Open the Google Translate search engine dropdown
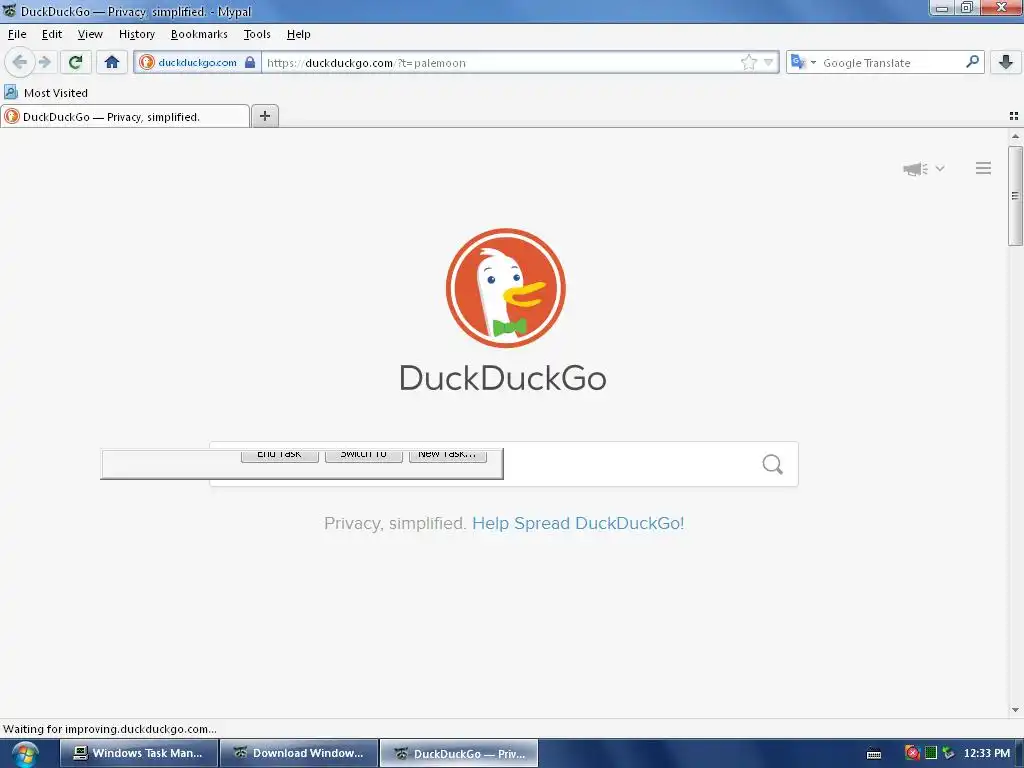Screen dimensions: 1024x768 coord(803,63)
